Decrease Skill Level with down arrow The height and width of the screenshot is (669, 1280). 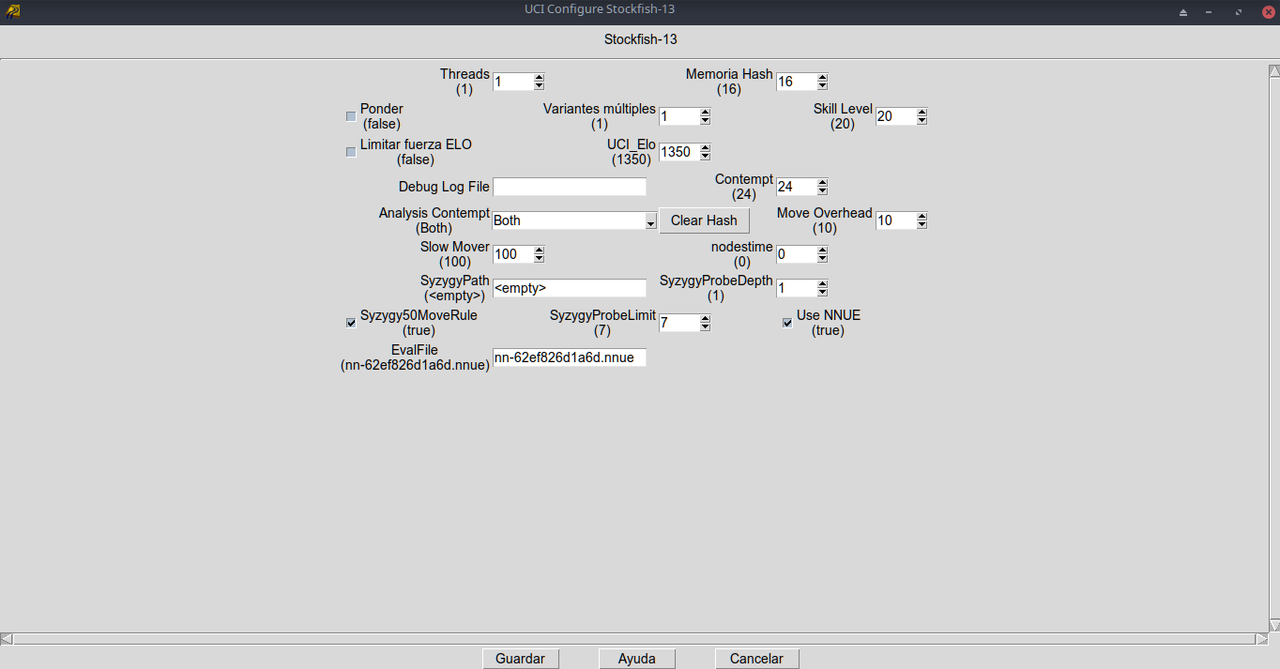tap(922, 121)
